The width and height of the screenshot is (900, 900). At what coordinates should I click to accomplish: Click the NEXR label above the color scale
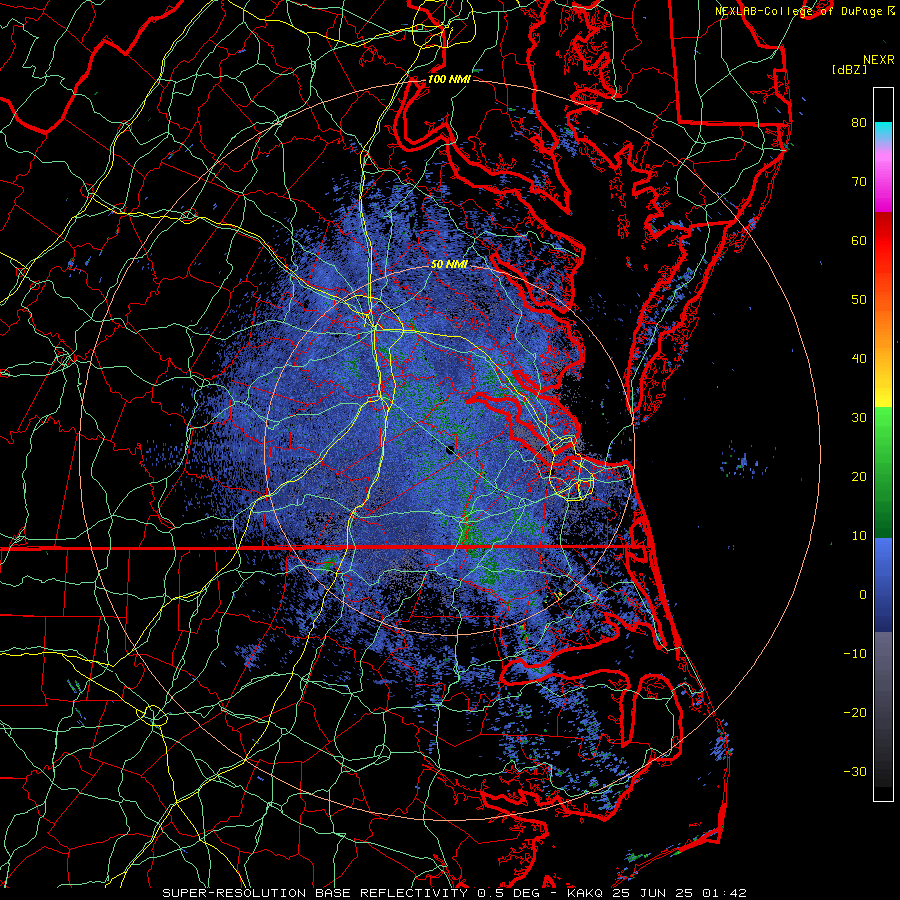click(x=878, y=60)
